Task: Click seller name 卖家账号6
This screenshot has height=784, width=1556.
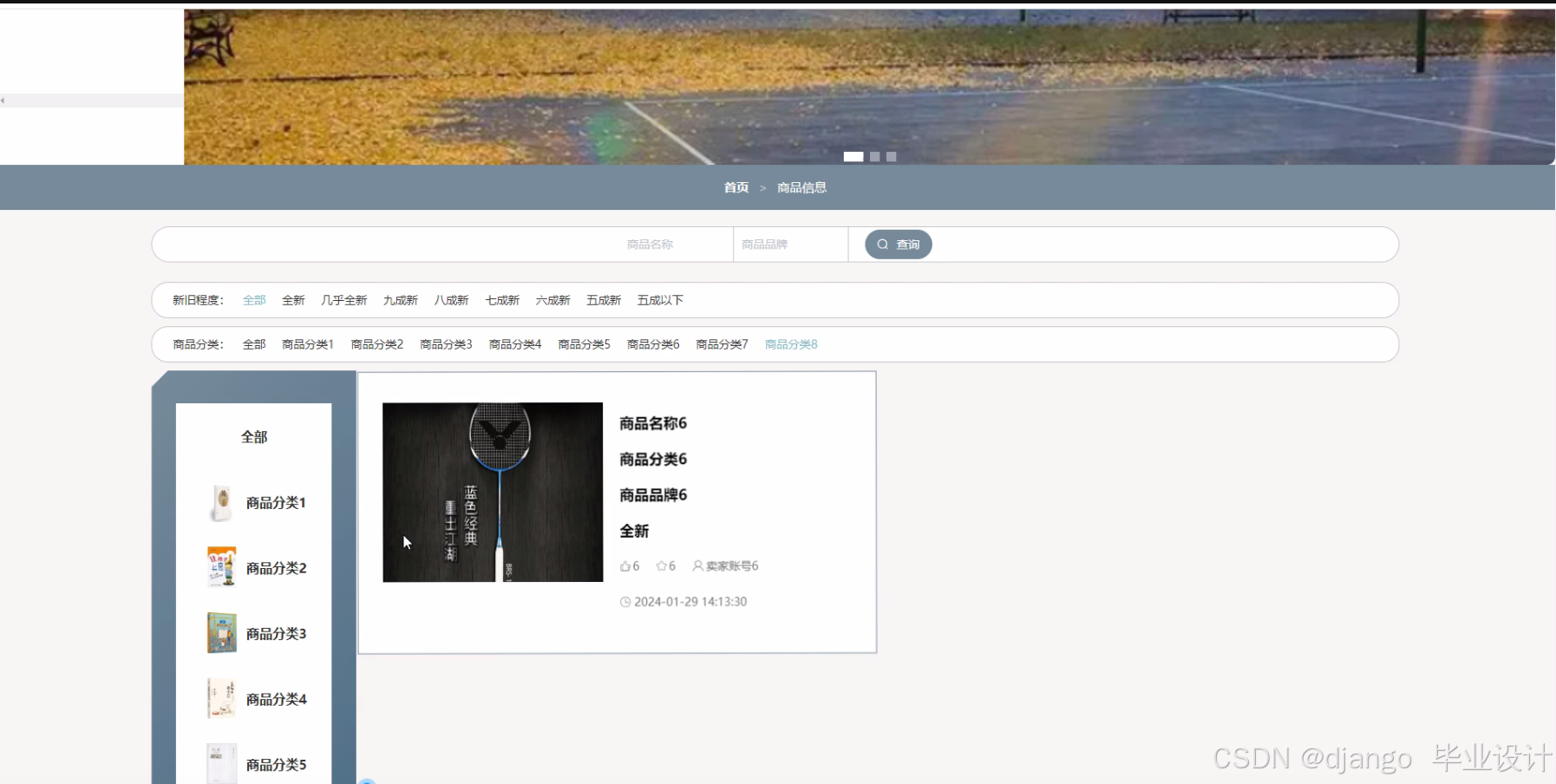Action: [x=732, y=566]
